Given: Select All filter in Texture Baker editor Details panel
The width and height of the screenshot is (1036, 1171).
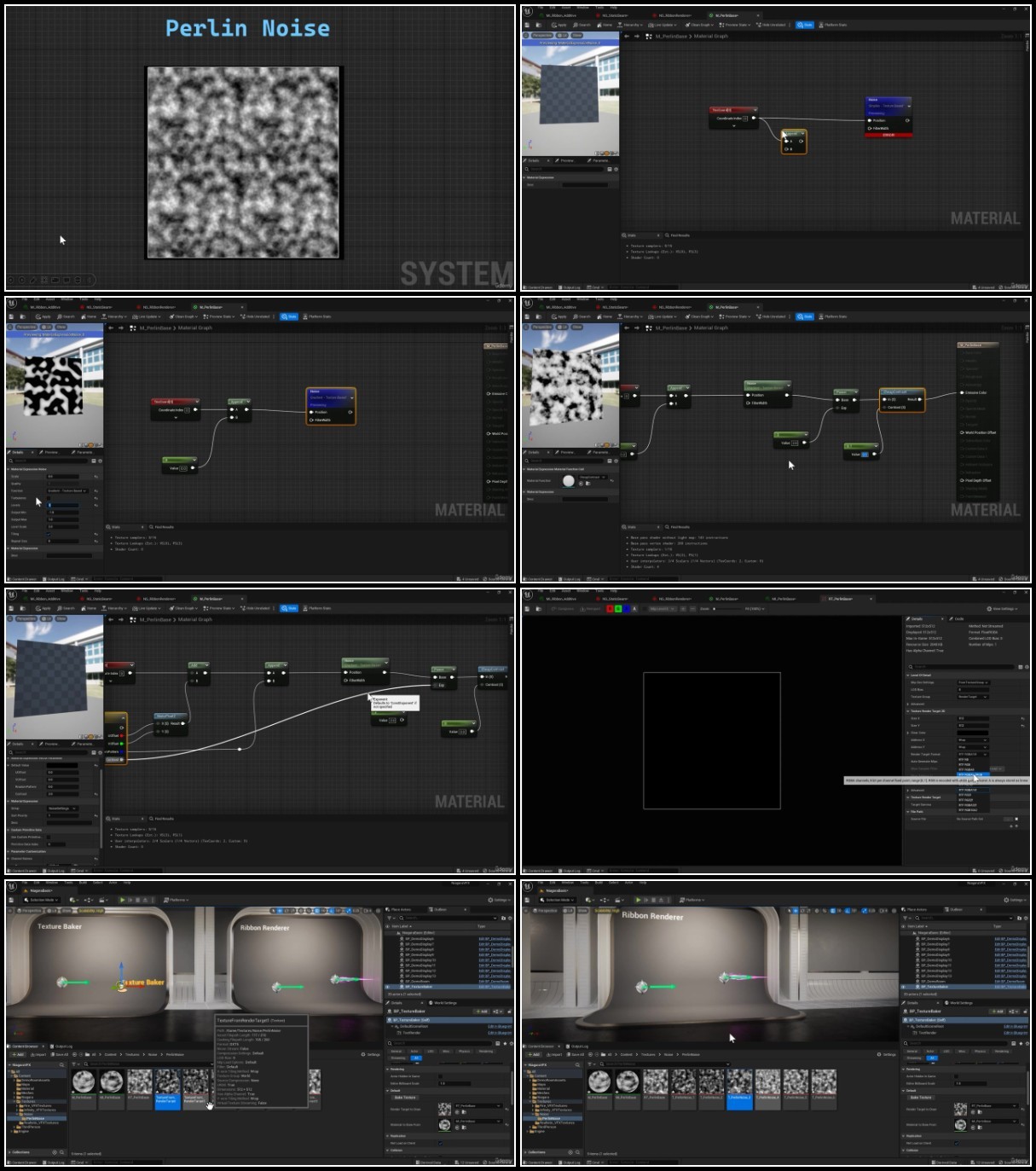Looking at the screenshot, I should pos(416,1058).
